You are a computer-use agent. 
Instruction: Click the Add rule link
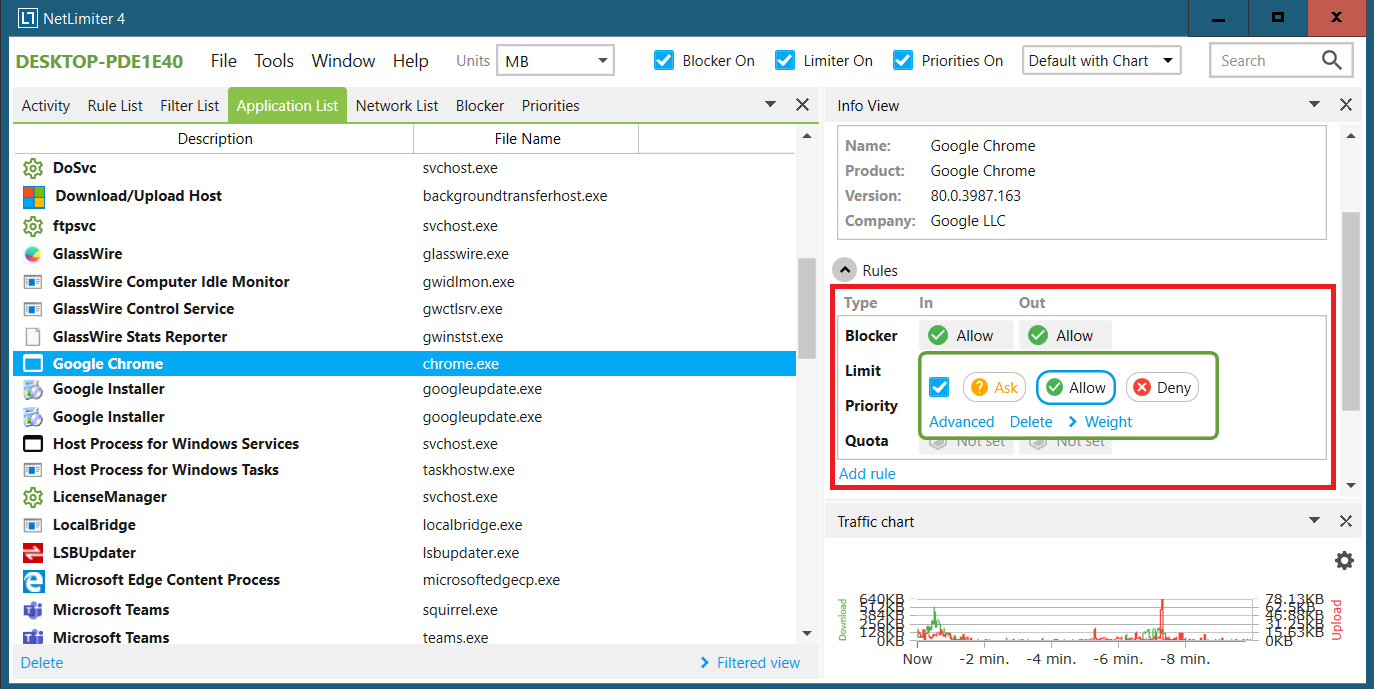point(867,474)
